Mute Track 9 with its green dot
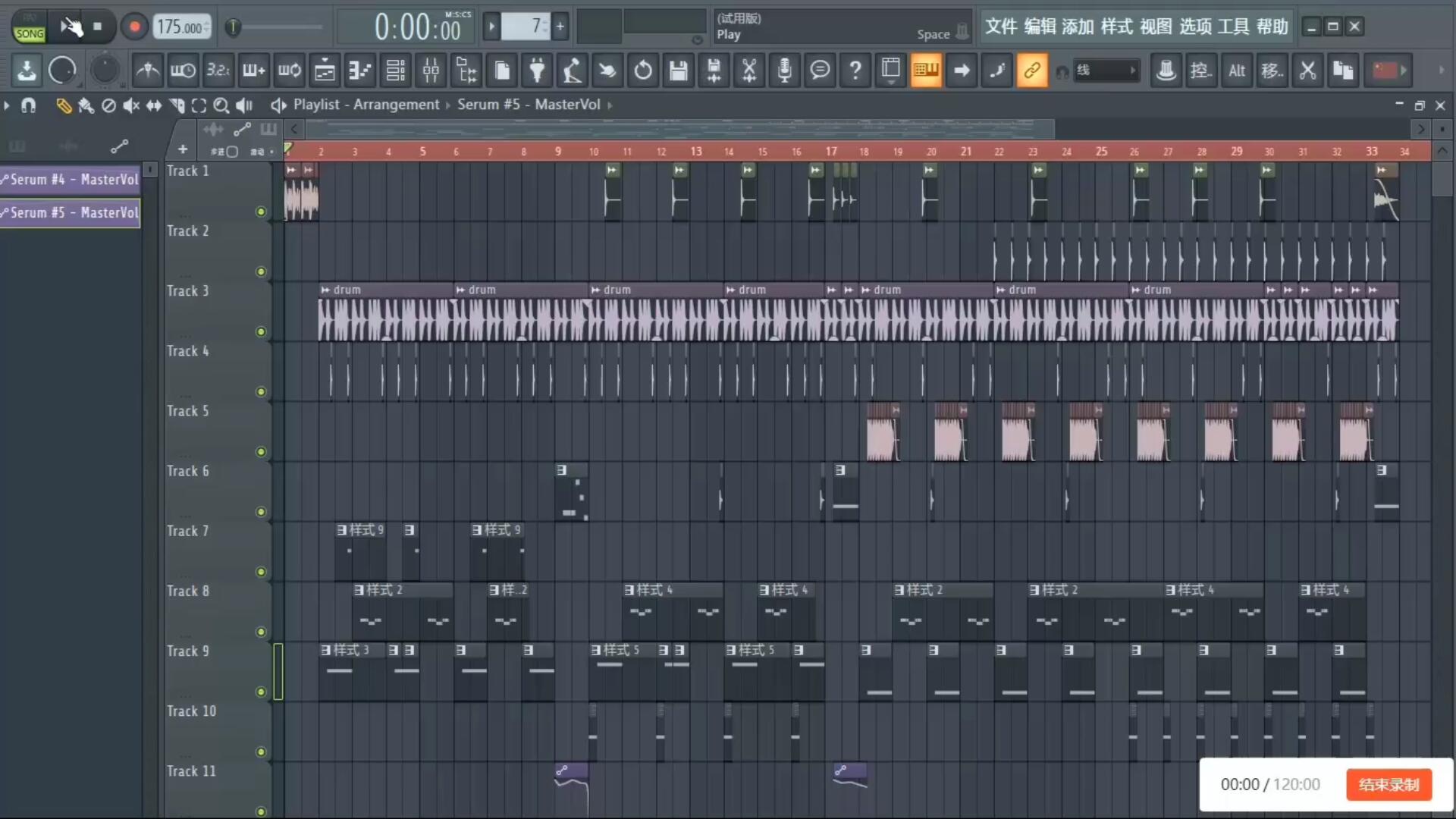Screen dimensions: 1456x819 (x=261, y=692)
